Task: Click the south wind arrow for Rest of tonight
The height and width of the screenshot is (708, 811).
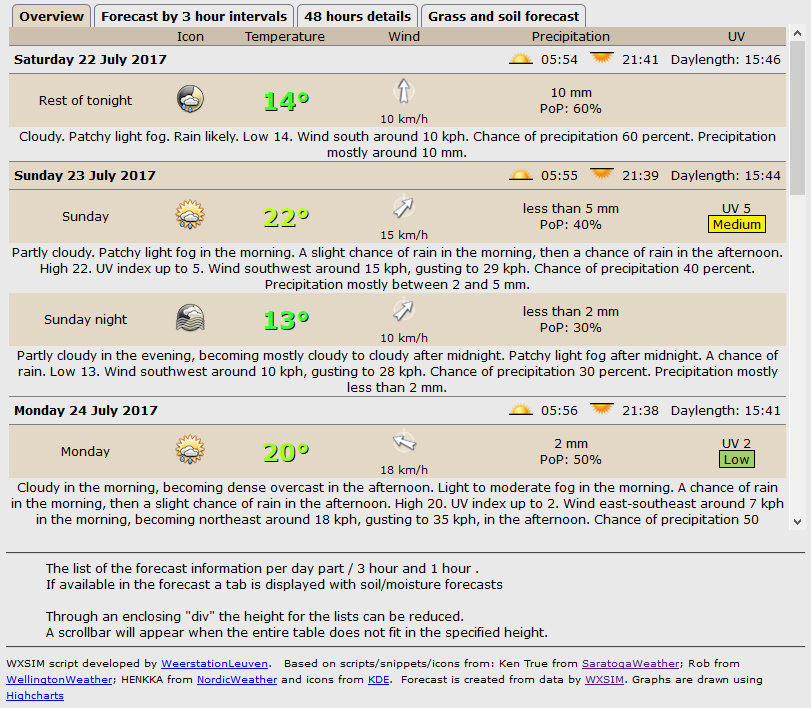Action: tap(403, 91)
